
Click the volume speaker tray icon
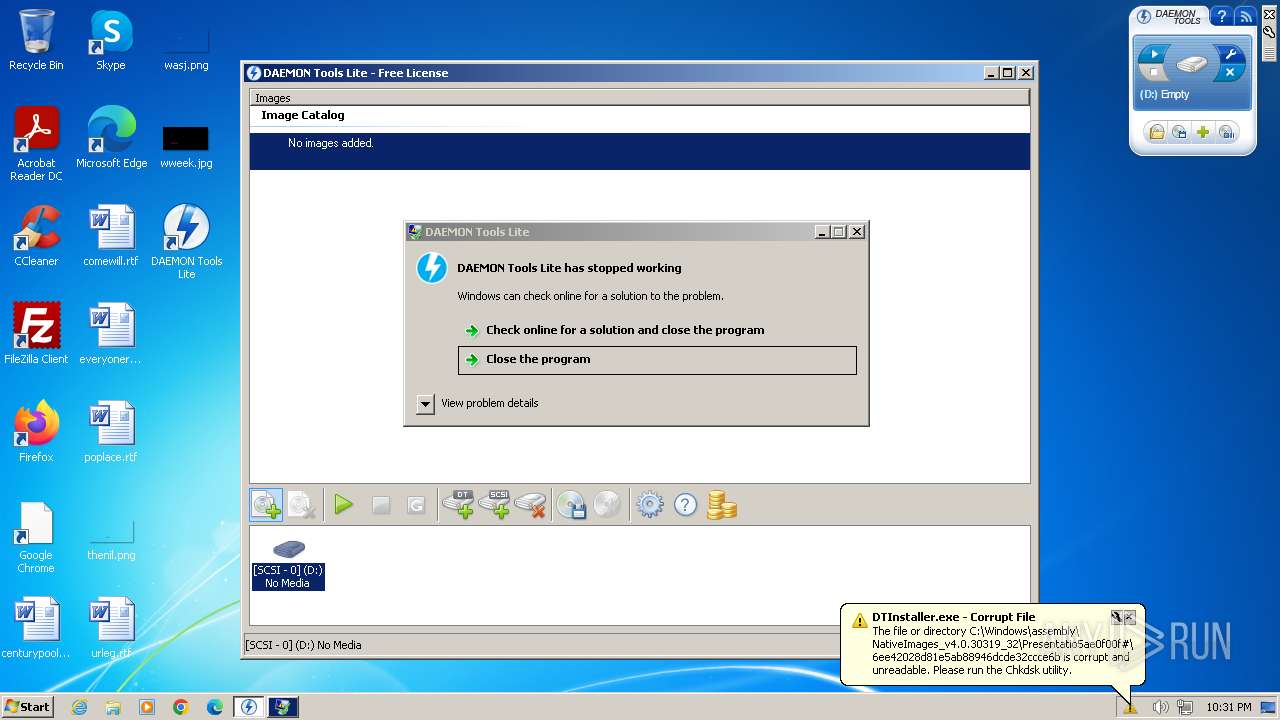(1160, 707)
